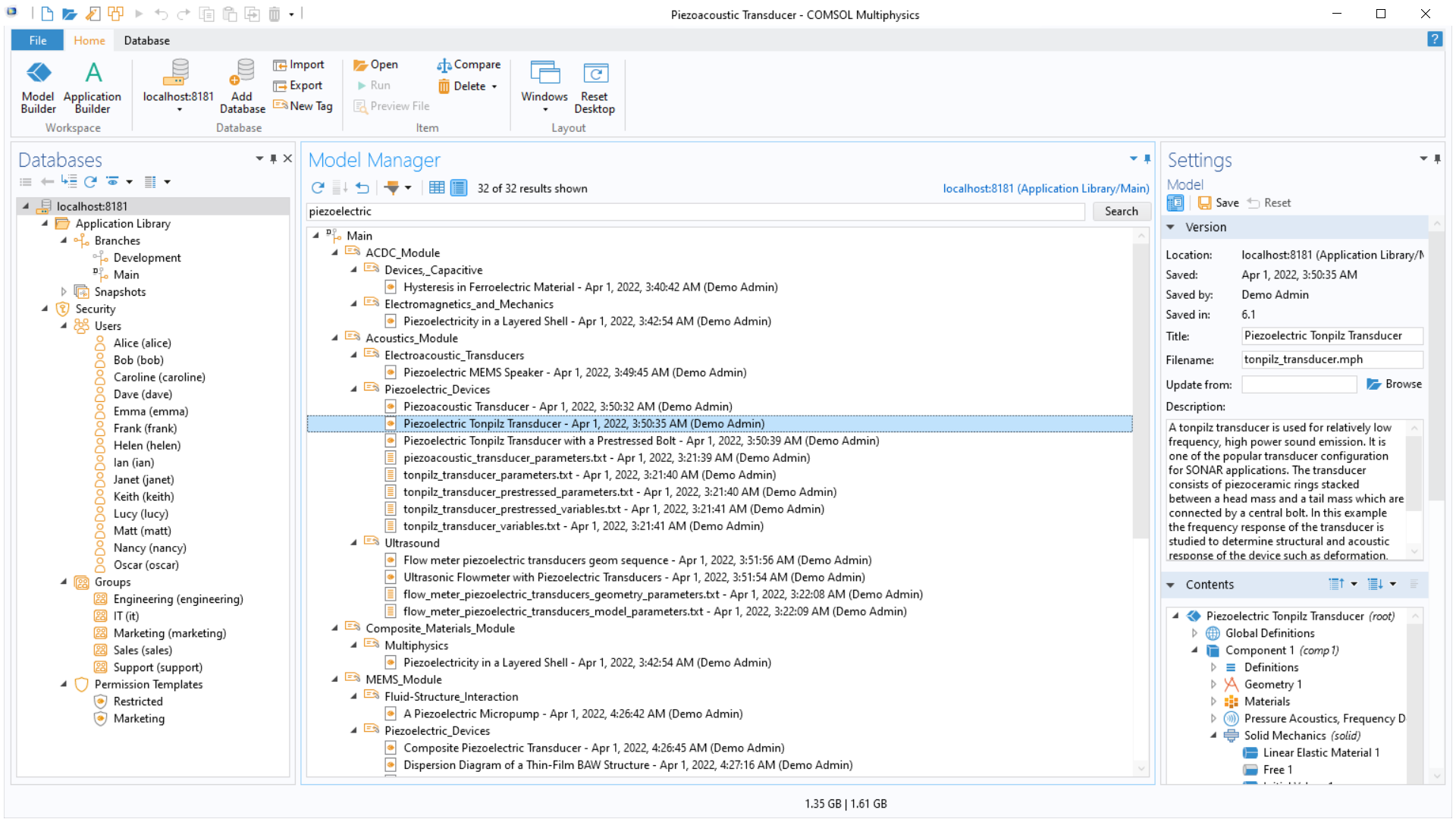Save the model settings
Image resolution: width=1456 pixels, height=819 pixels.
coord(1219,203)
